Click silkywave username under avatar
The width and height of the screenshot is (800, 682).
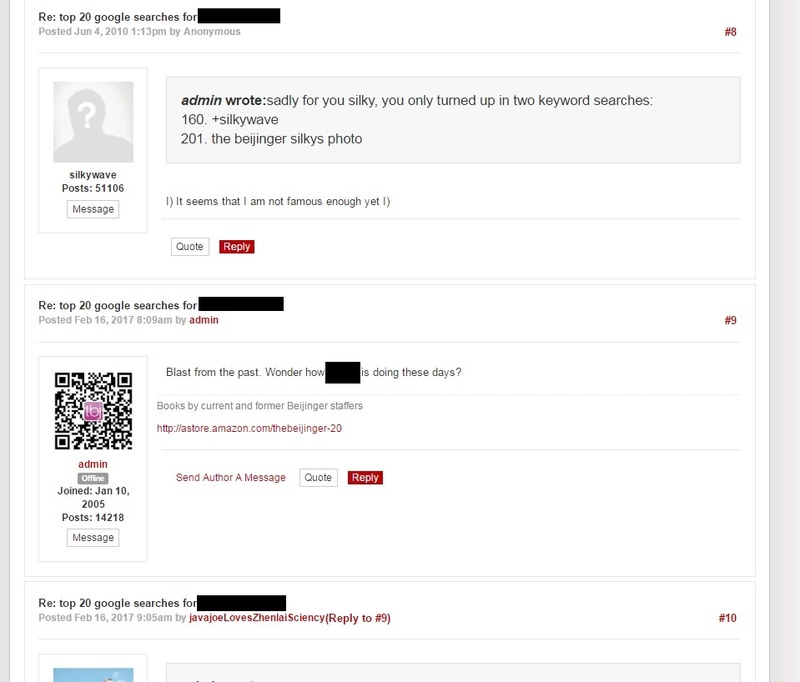pos(93,175)
